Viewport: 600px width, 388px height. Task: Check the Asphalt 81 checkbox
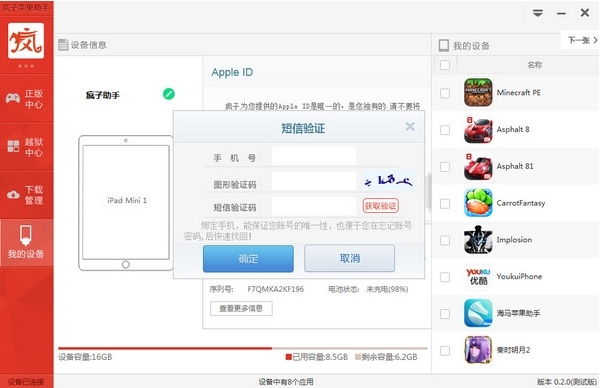pyautogui.click(x=445, y=167)
